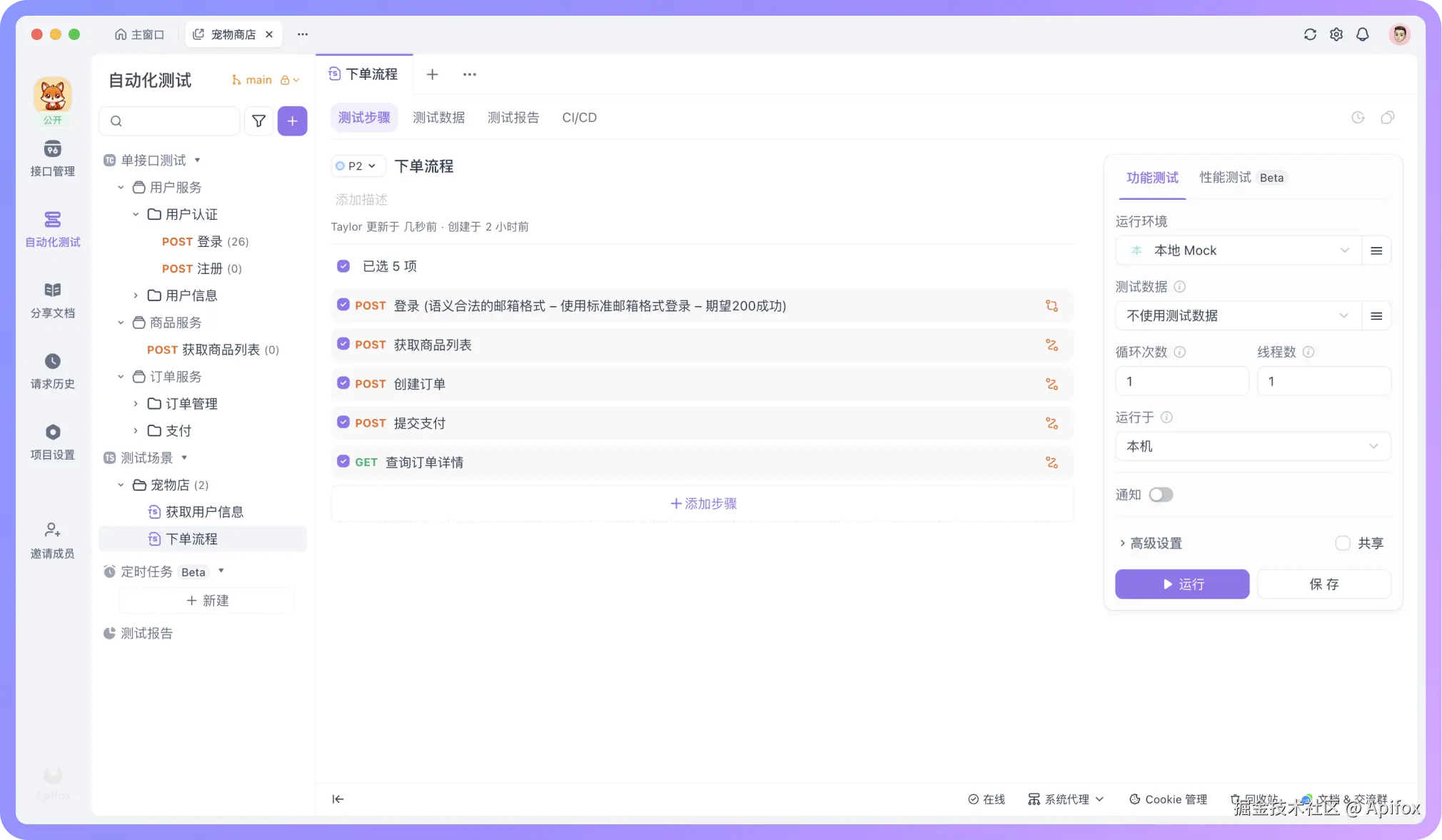Click 添加步骤 link
Image resolution: width=1442 pixels, height=840 pixels.
703,504
